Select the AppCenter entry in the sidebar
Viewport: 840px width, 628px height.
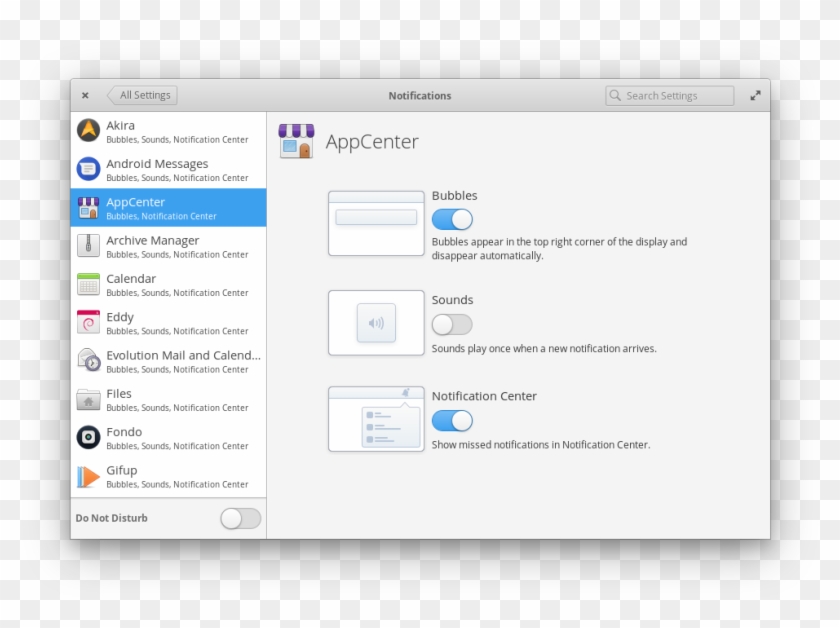point(168,208)
